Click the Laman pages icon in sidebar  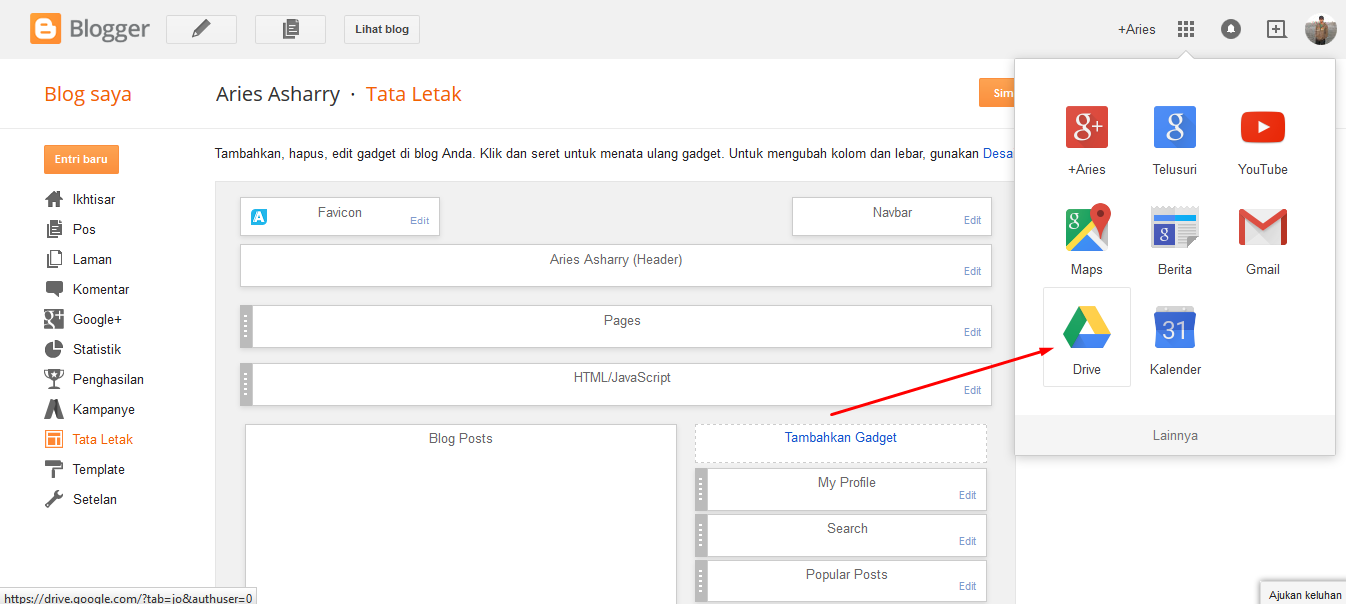pyautogui.click(x=54, y=259)
